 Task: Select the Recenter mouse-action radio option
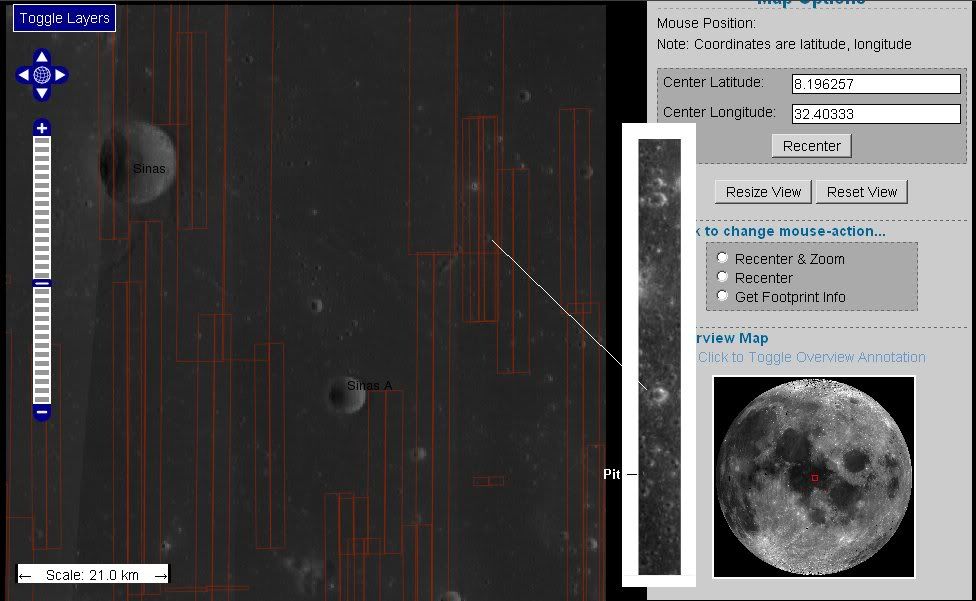722,277
